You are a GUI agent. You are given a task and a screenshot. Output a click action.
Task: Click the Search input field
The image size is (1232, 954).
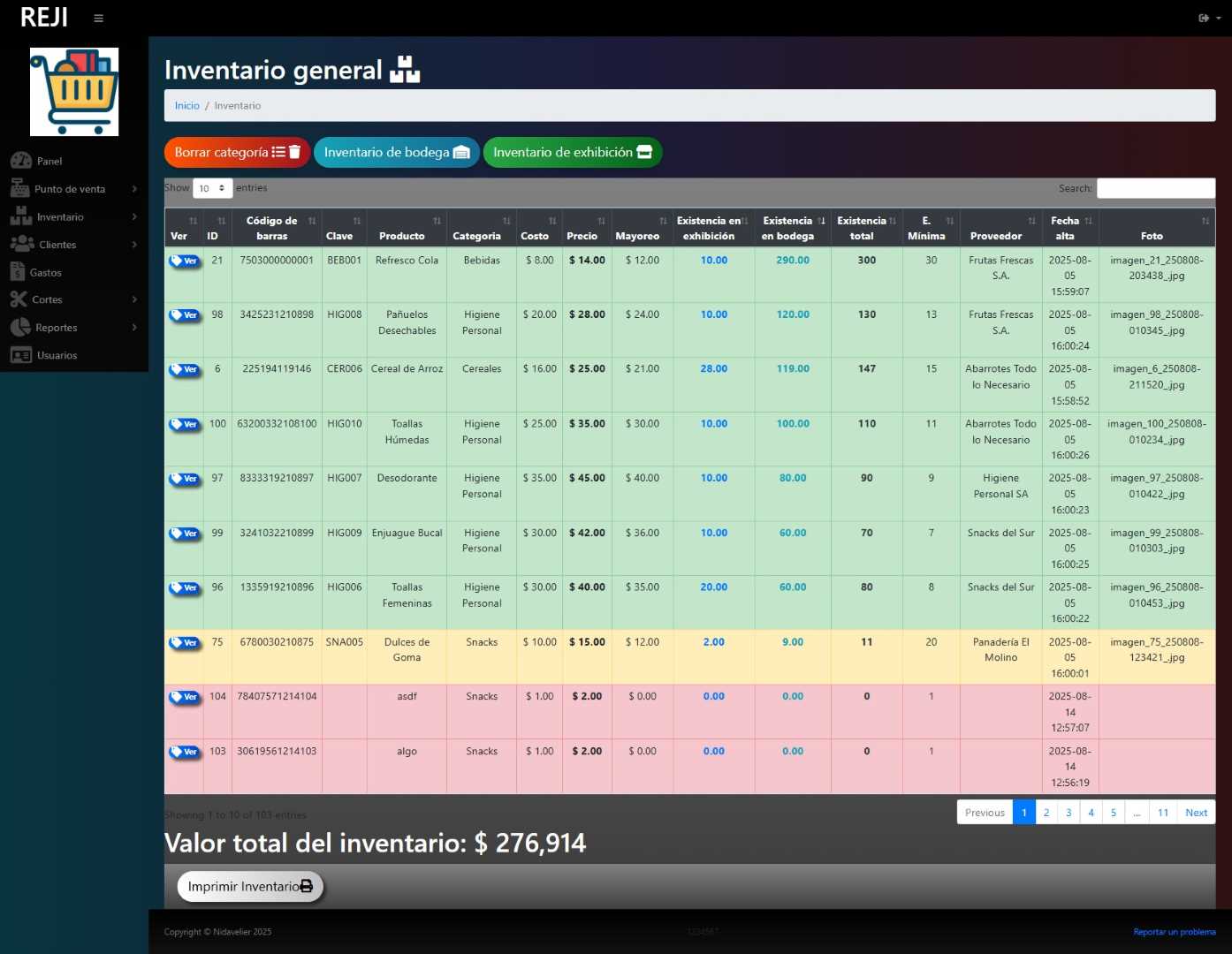coord(1155,188)
